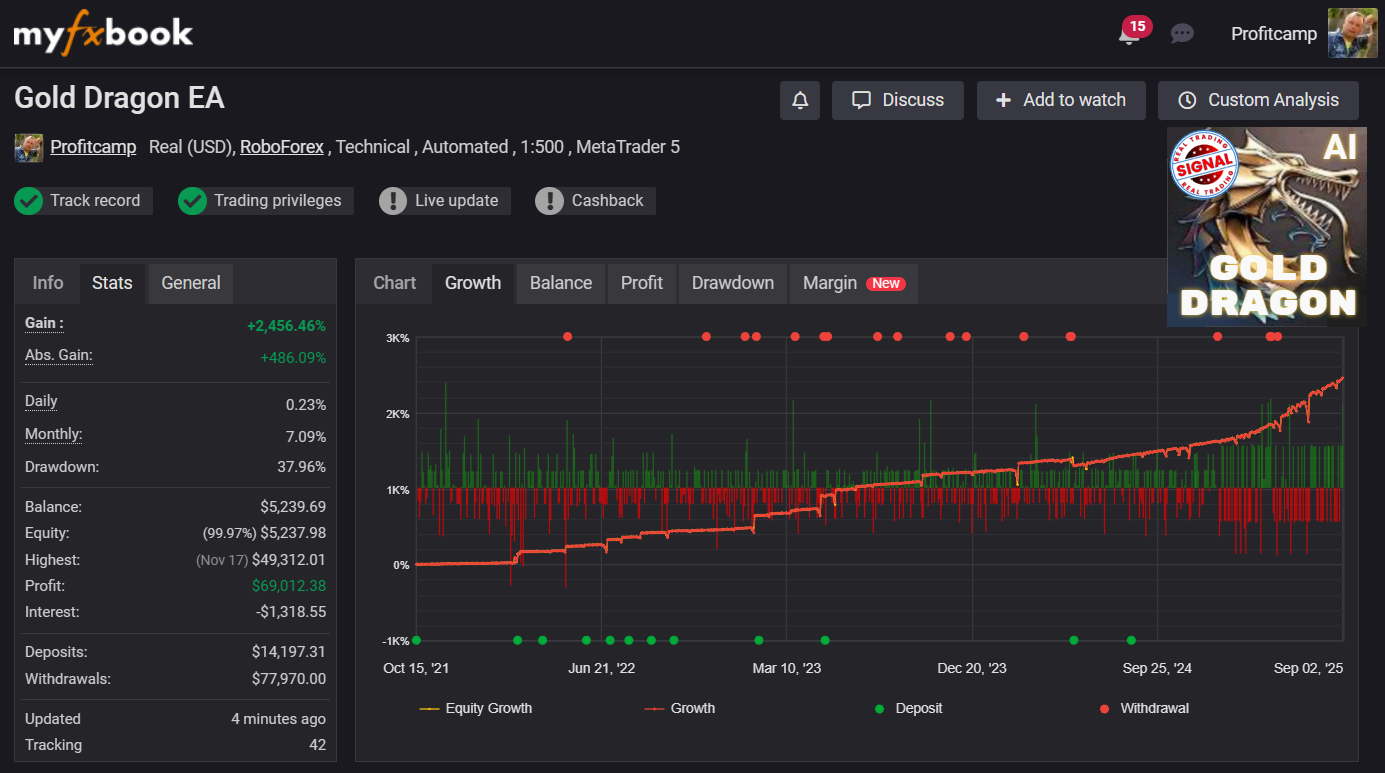The image size is (1385, 773).
Task: Switch to the Balance tab
Action: click(x=561, y=283)
